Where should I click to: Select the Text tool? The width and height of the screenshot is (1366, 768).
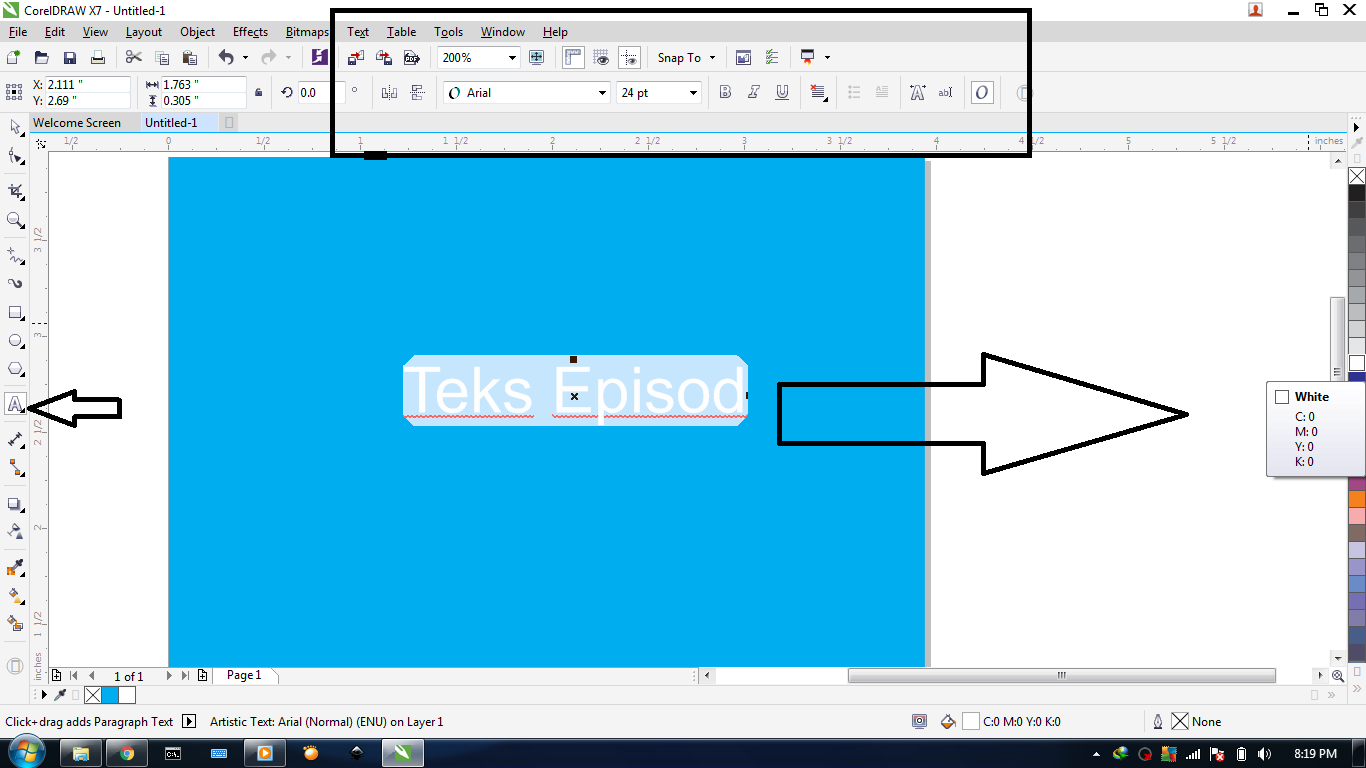(15, 404)
